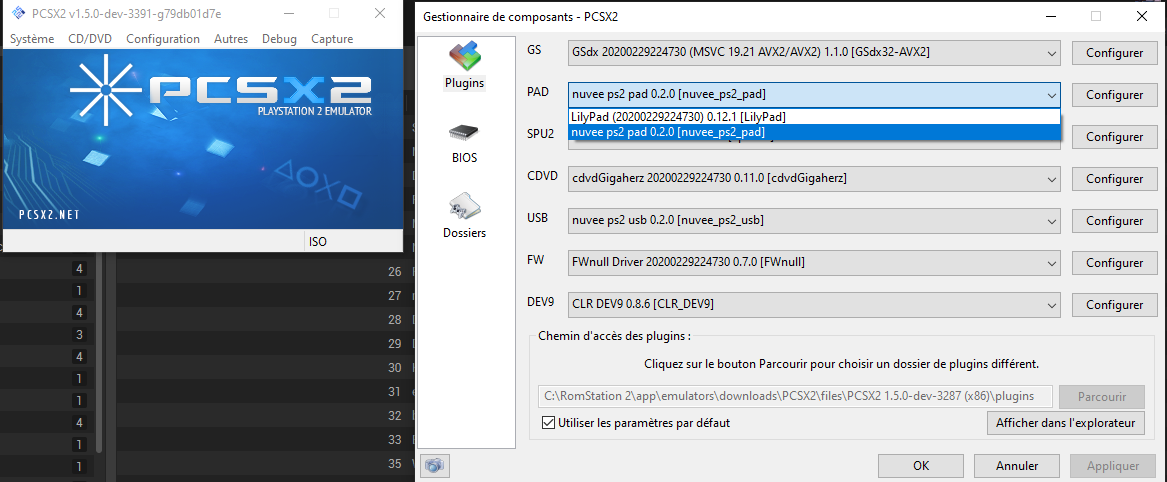Click Configurer for the DEV9 plugin

pos(1114,305)
